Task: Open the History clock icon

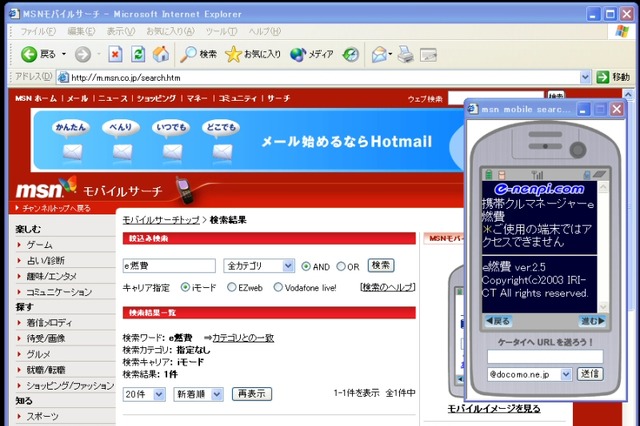Action: 350,54
